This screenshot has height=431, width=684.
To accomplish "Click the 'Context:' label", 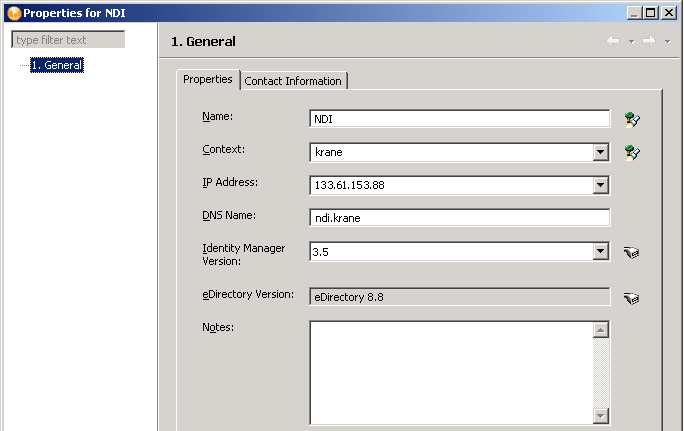I will coord(223,149).
